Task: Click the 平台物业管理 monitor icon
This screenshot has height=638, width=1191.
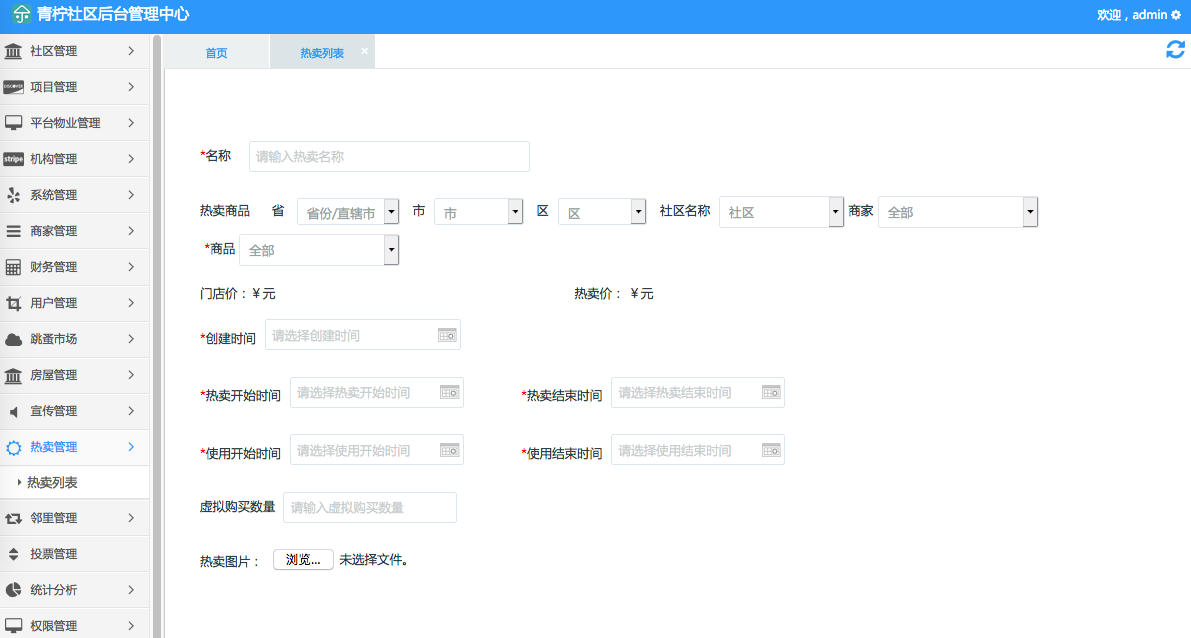Action: [x=13, y=122]
